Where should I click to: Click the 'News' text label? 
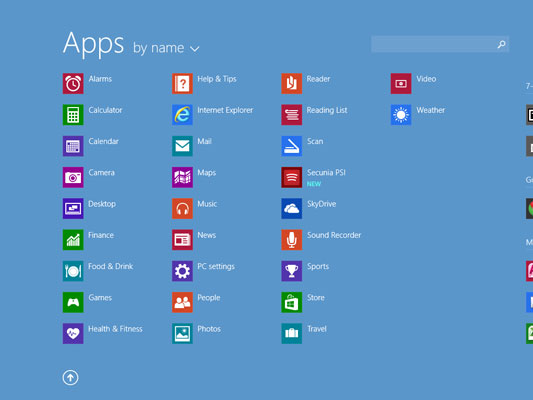pyautogui.click(x=207, y=235)
